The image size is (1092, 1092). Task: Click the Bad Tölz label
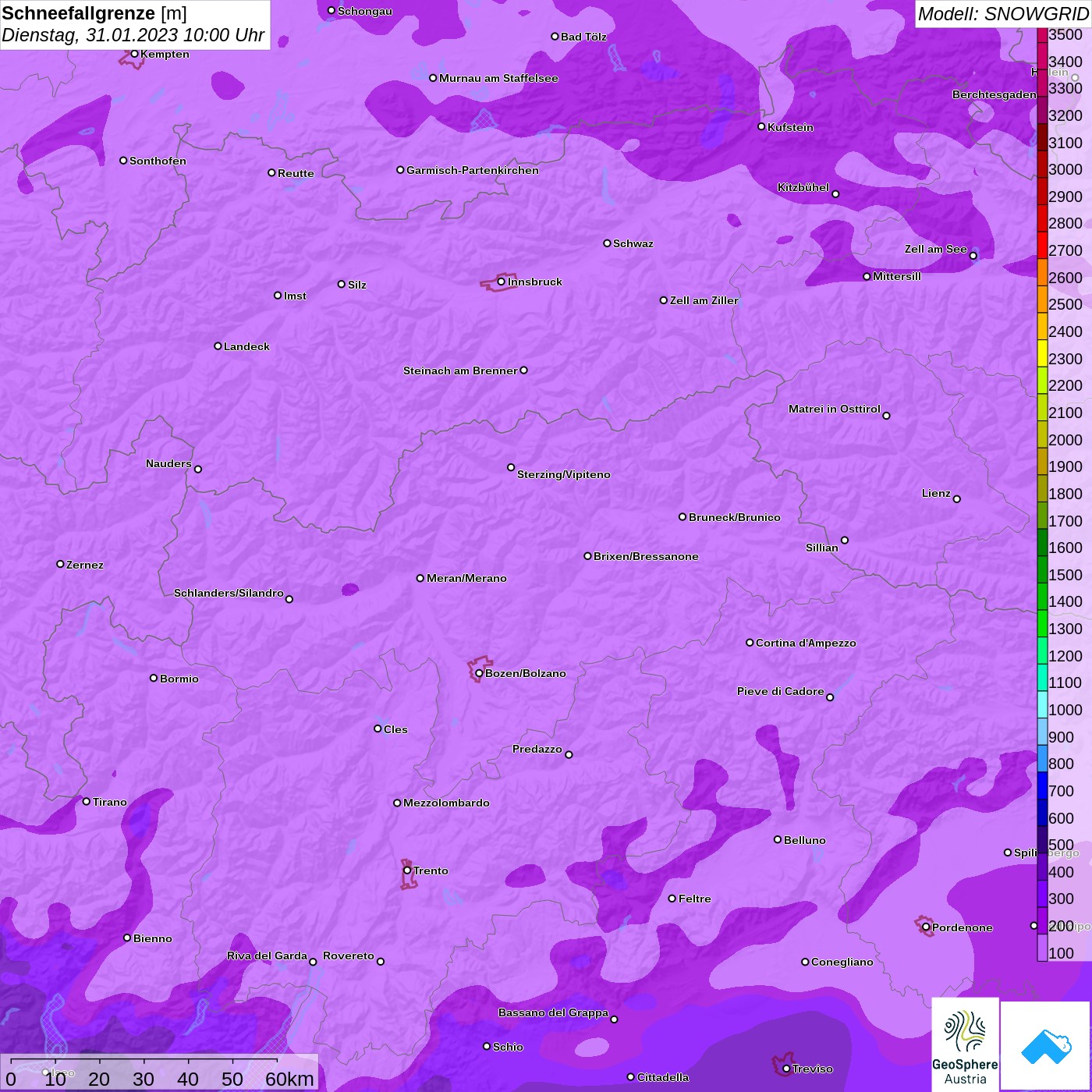point(583,37)
